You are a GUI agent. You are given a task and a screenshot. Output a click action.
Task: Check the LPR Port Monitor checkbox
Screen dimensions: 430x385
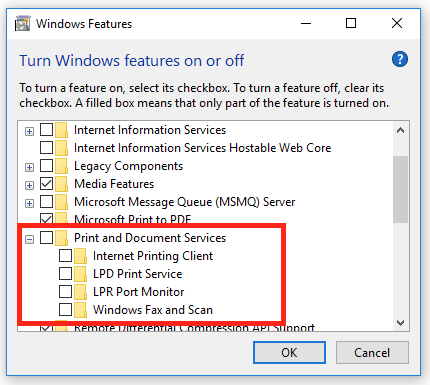(65, 292)
